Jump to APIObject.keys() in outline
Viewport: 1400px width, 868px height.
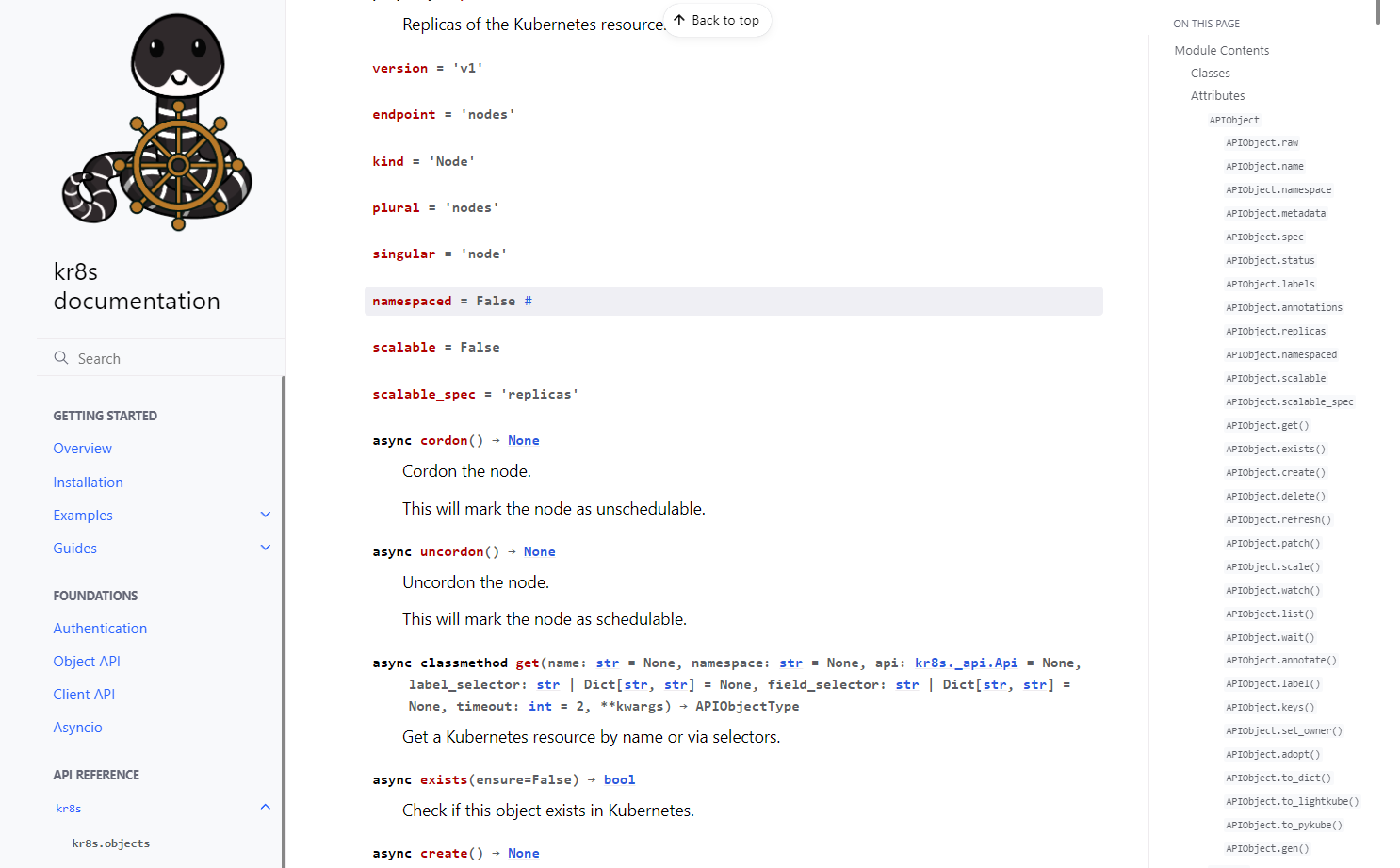tap(1270, 708)
